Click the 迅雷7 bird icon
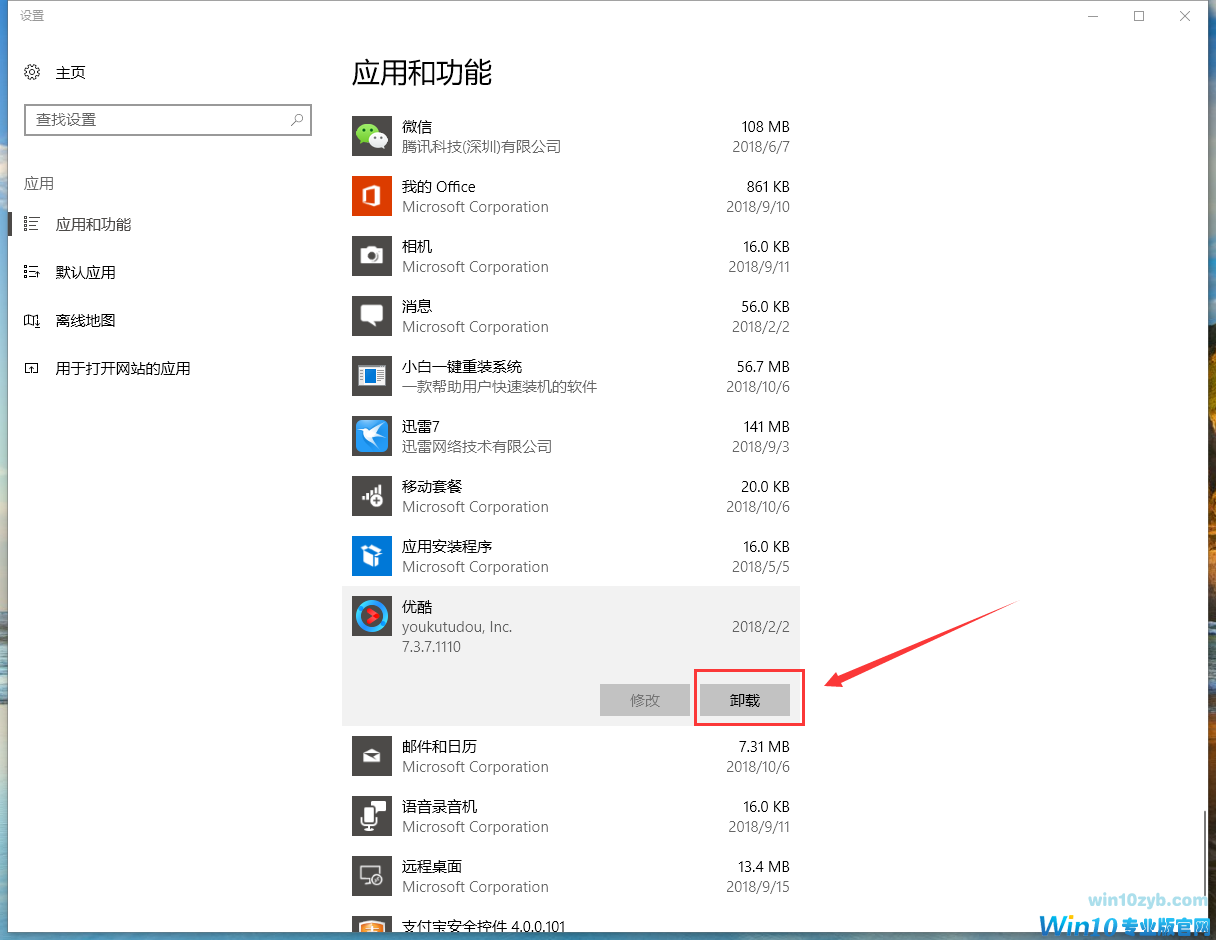Image resolution: width=1216 pixels, height=940 pixels. tap(372, 436)
